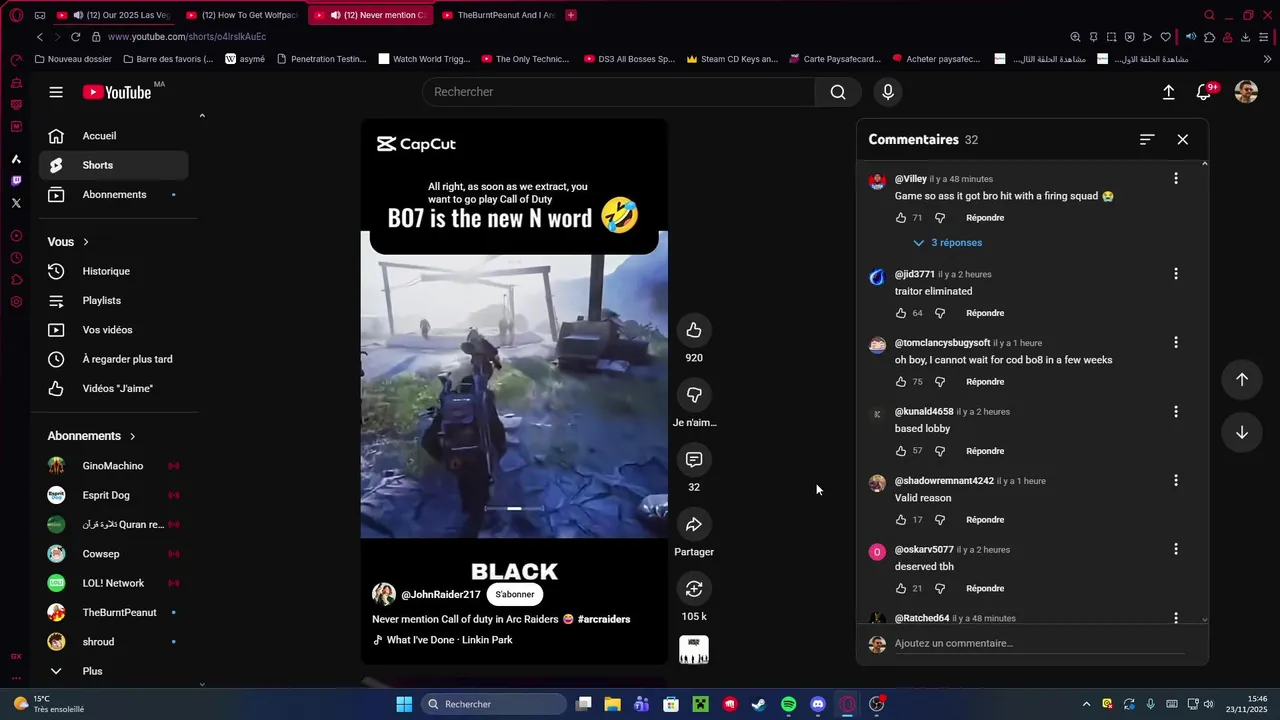This screenshot has height=720, width=1280.
Task: Open DS3 All Bosses bookmark
Action: point(629,59)
